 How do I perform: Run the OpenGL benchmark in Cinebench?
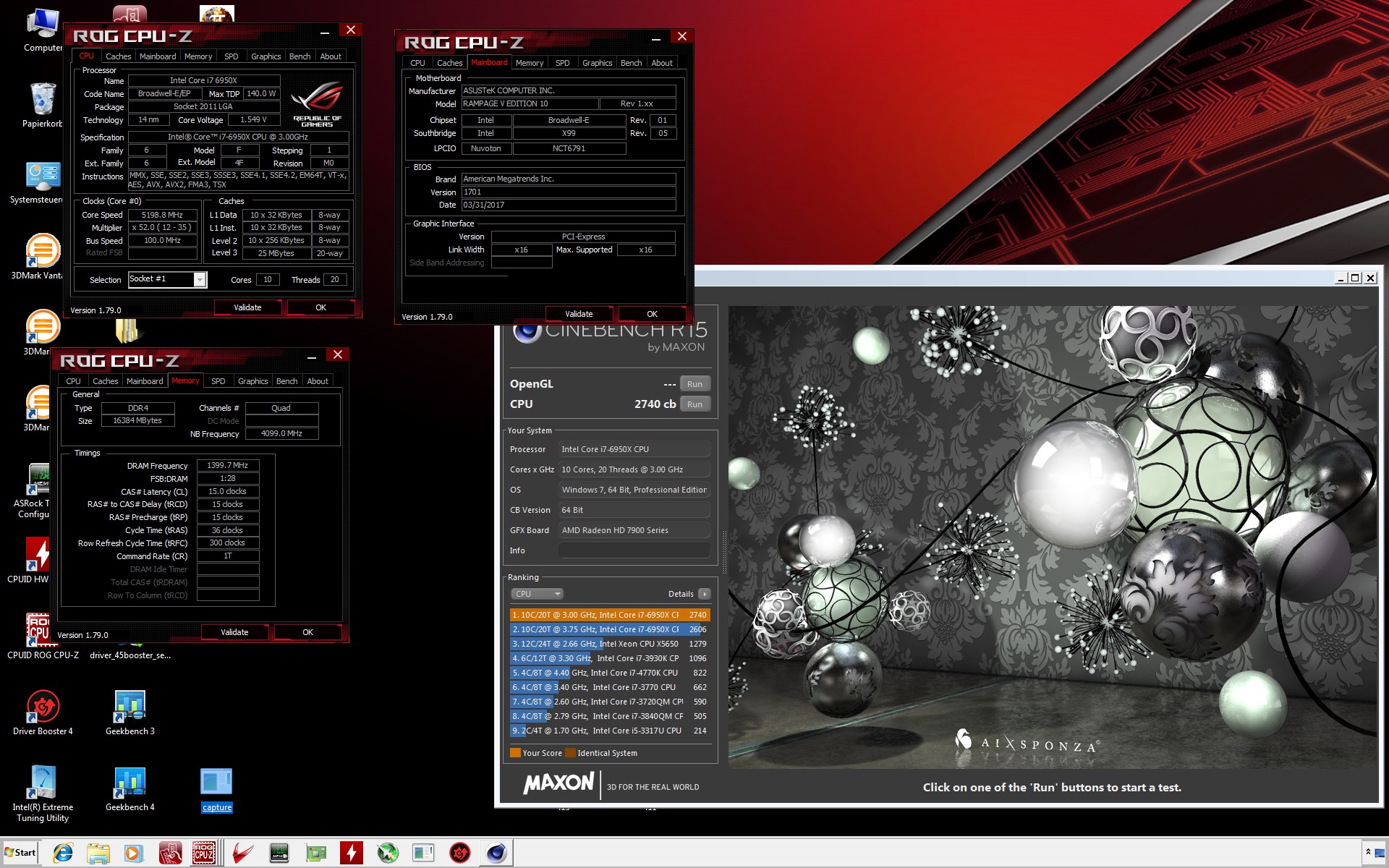(694, 384)
